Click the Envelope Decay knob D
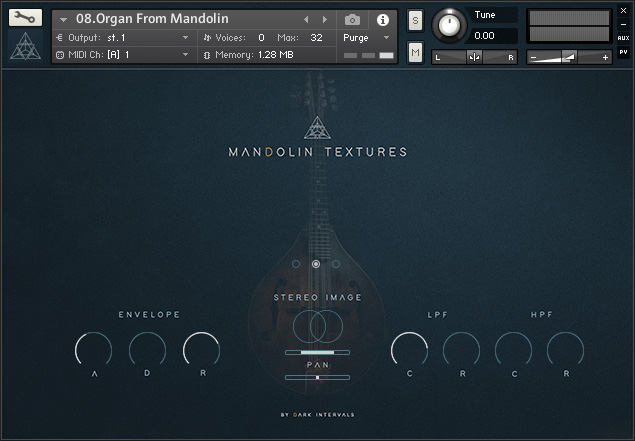635x441 pixels. pos(147,350)
